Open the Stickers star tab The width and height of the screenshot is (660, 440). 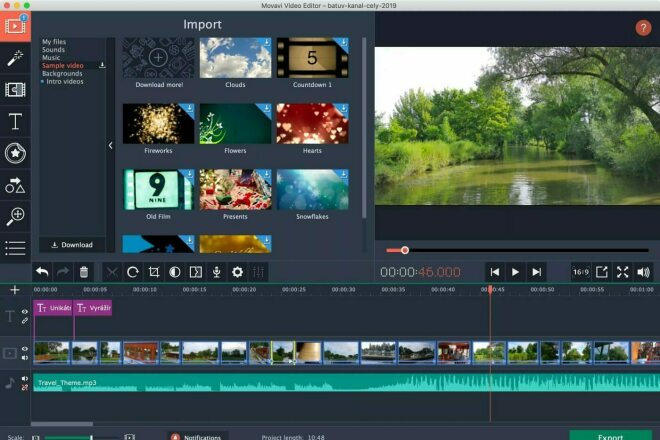click(x=15, y=153)
